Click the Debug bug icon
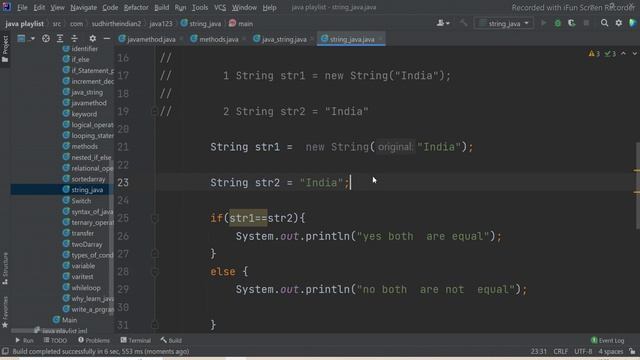The height and width of the screenshot is (360, 640). (x=558, y=23)
